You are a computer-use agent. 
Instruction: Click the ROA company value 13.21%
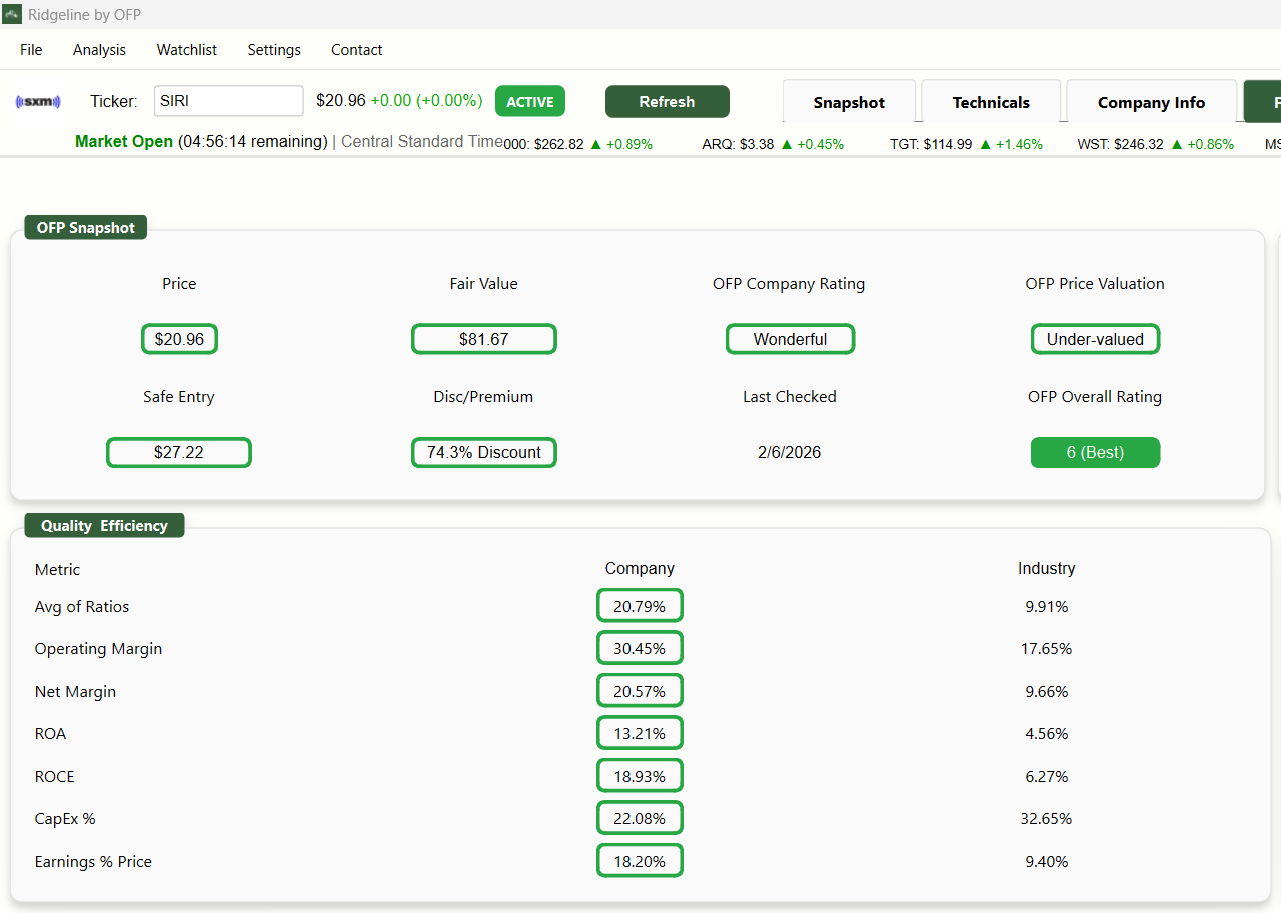640,733
